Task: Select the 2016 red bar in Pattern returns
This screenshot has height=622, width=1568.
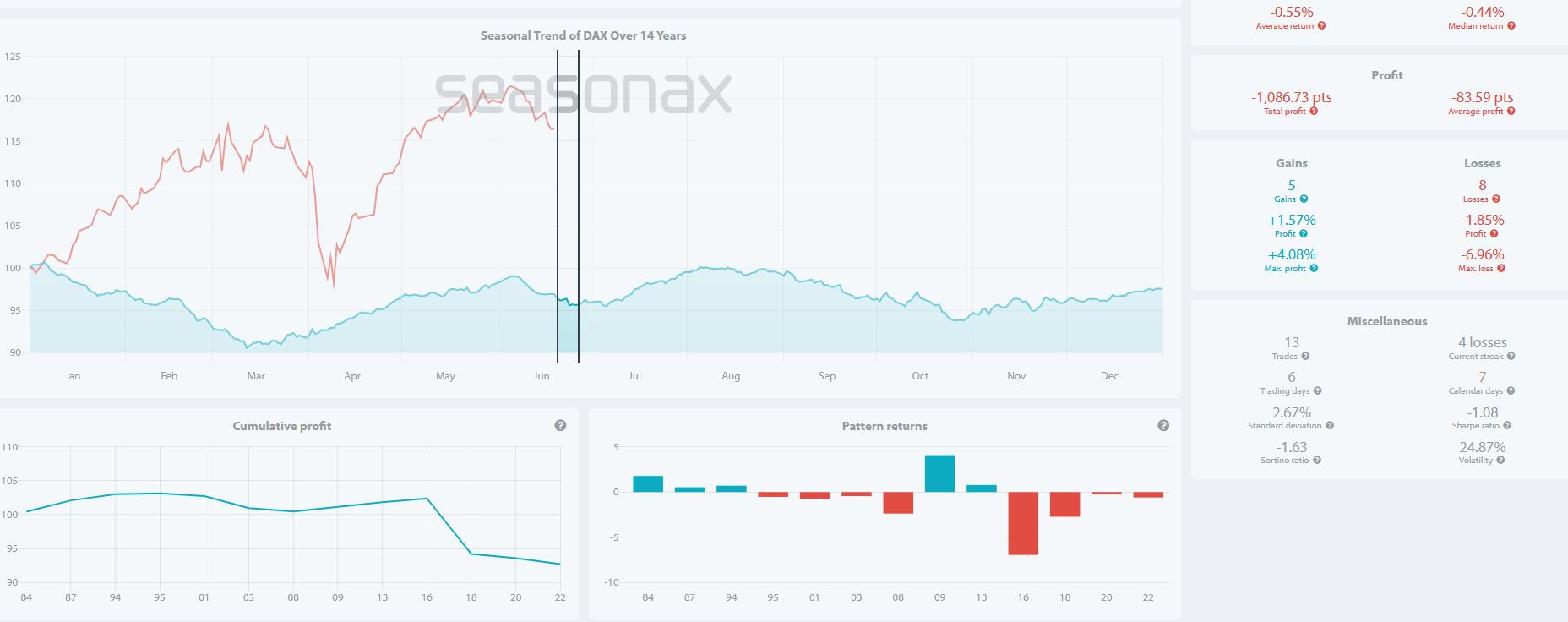Action: coord(1023,523)
